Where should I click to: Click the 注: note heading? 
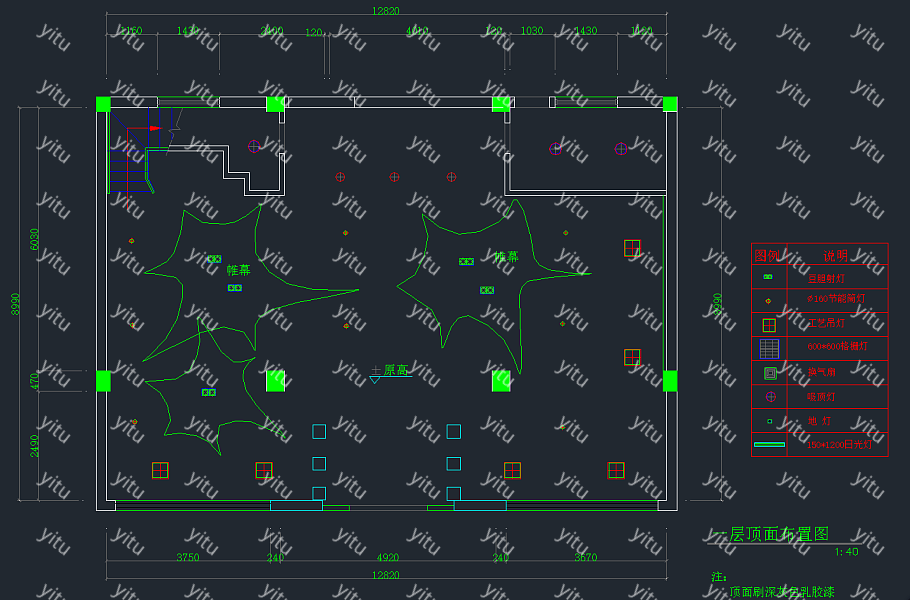point(719,577)
